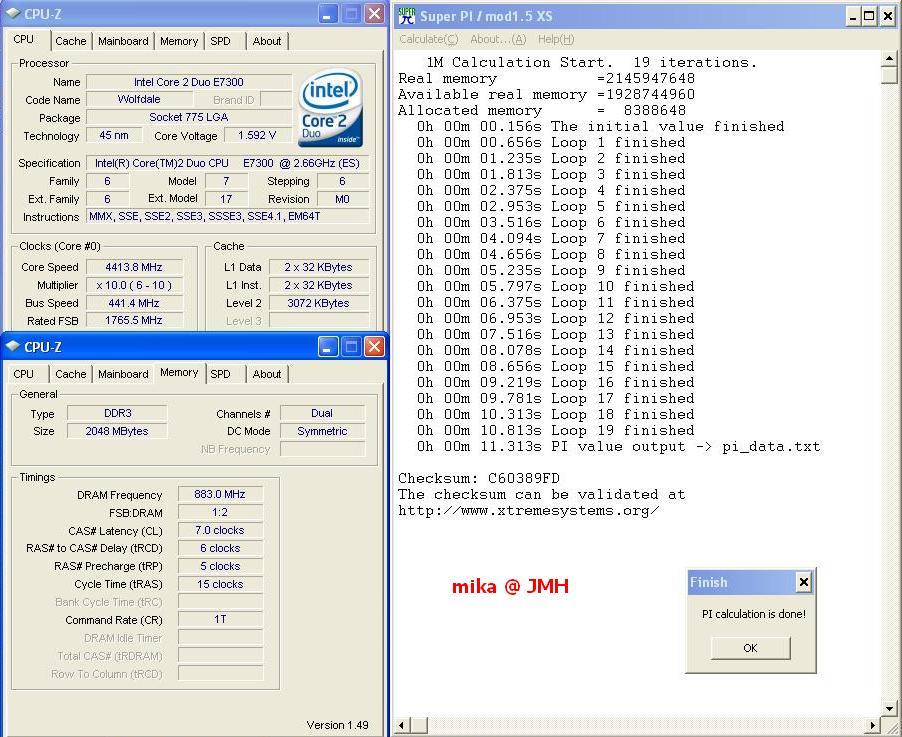Screen dimensions: 902x737
Task: Click the Cycle Time value '15 clocks'
Action: [220, 584]
